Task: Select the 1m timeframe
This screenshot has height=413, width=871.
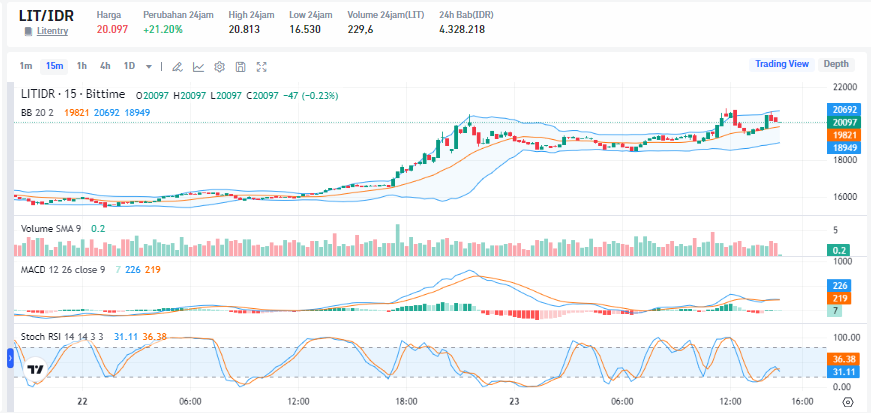Action: pyautogui.click(x=26, y=66)
